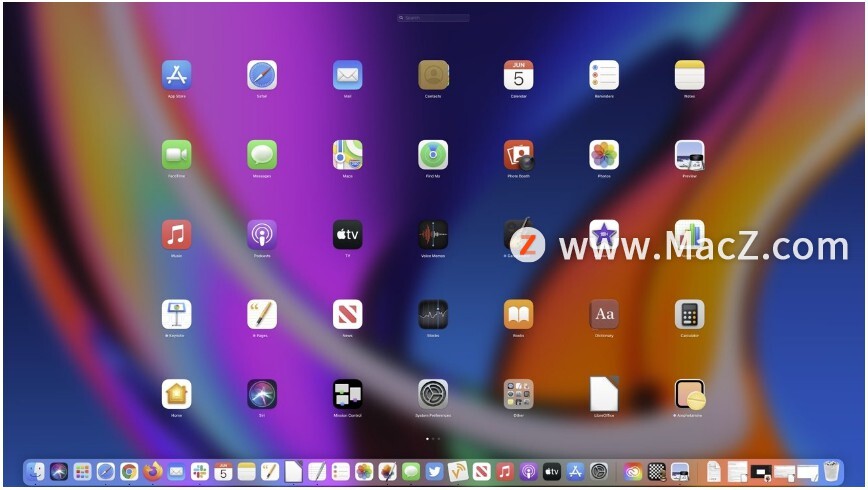Click the Mail icon in the Dock
Image resolution: width=868 pixels, height=490 pixels.
point(176,472)
